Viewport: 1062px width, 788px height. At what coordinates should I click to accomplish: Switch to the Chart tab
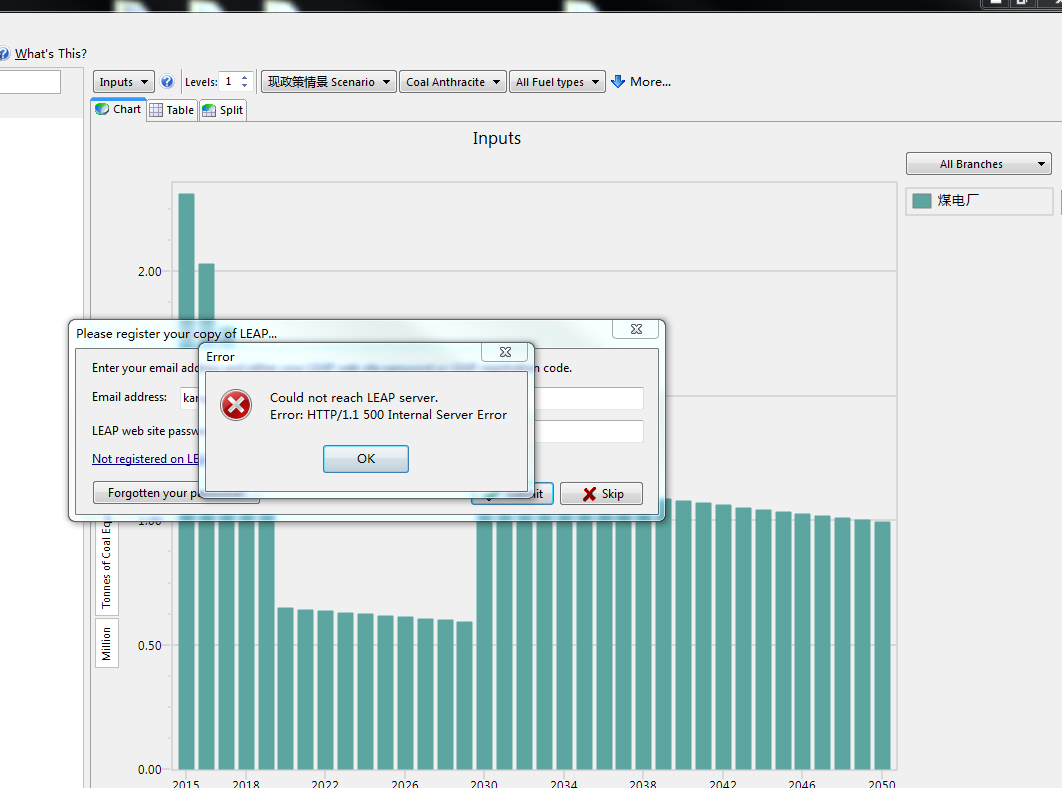pyautogui.click(x=119, y=109)
